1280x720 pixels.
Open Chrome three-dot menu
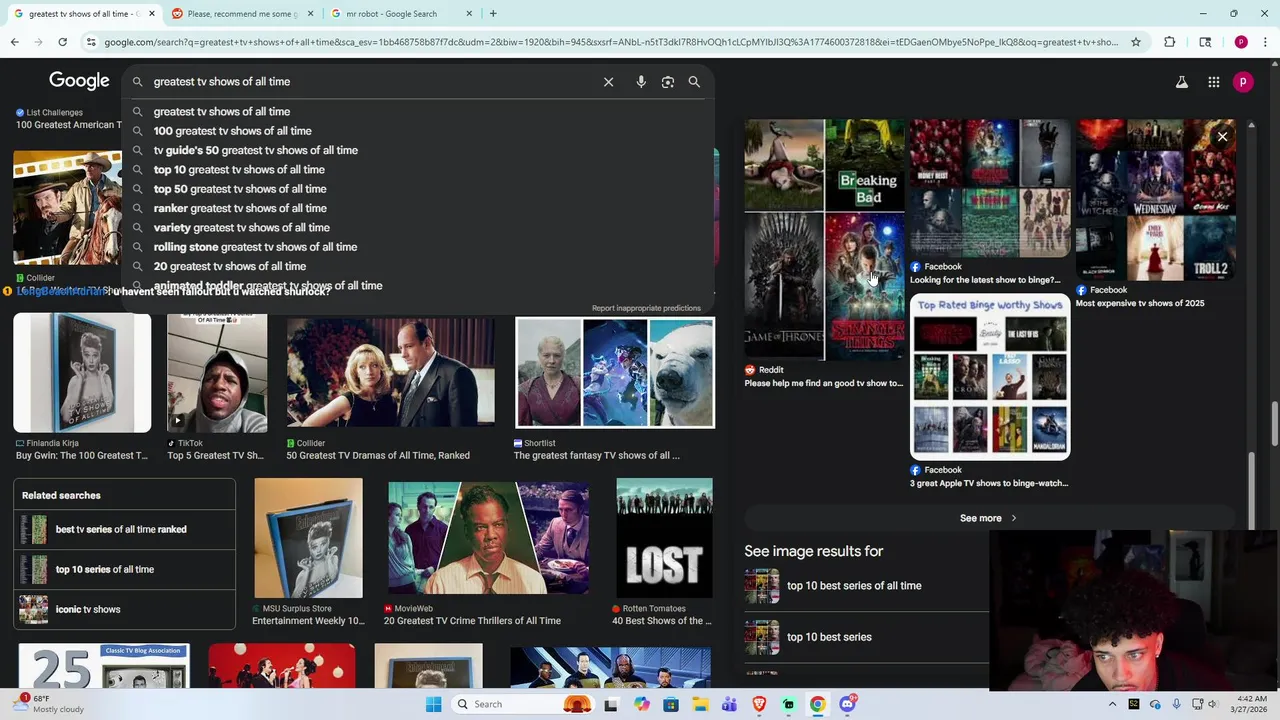[1265, 42]
